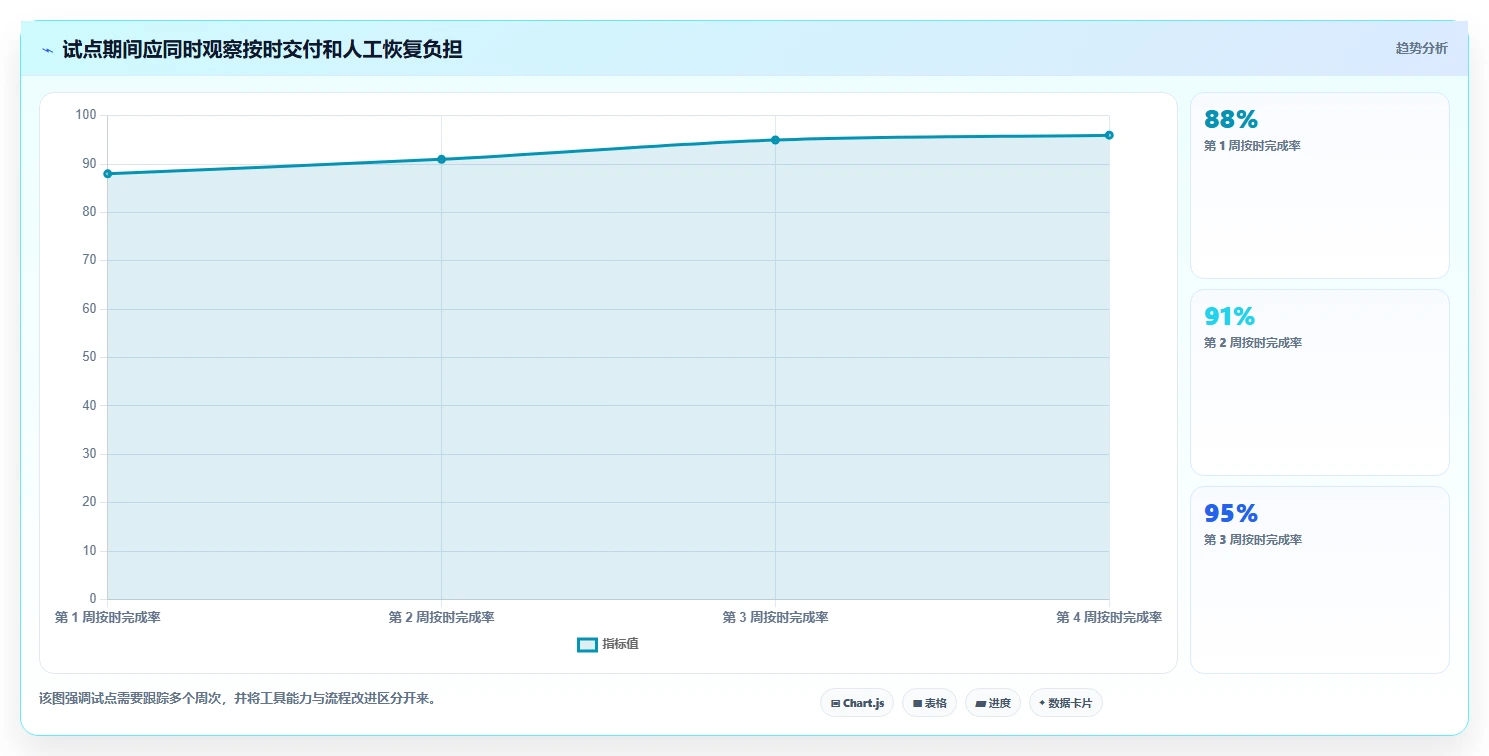Toggle the 指标值 legend swatch
The height and width of the screenshot is (756, 1489).
click(x=587, y=645)
